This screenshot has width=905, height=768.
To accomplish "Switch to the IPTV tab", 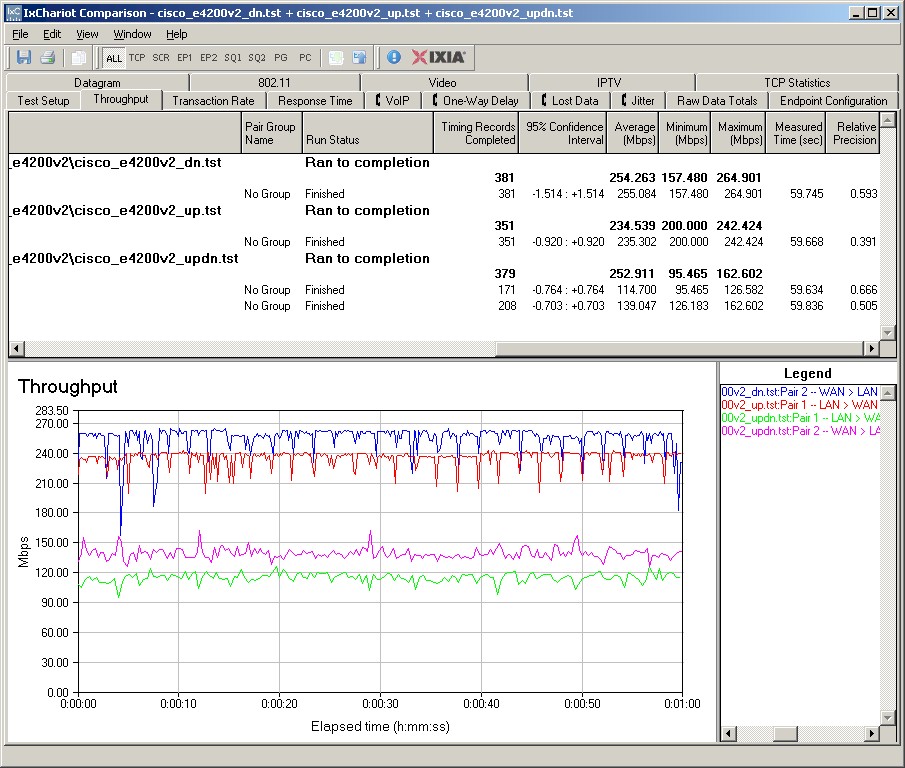I will tap(609, 83).
